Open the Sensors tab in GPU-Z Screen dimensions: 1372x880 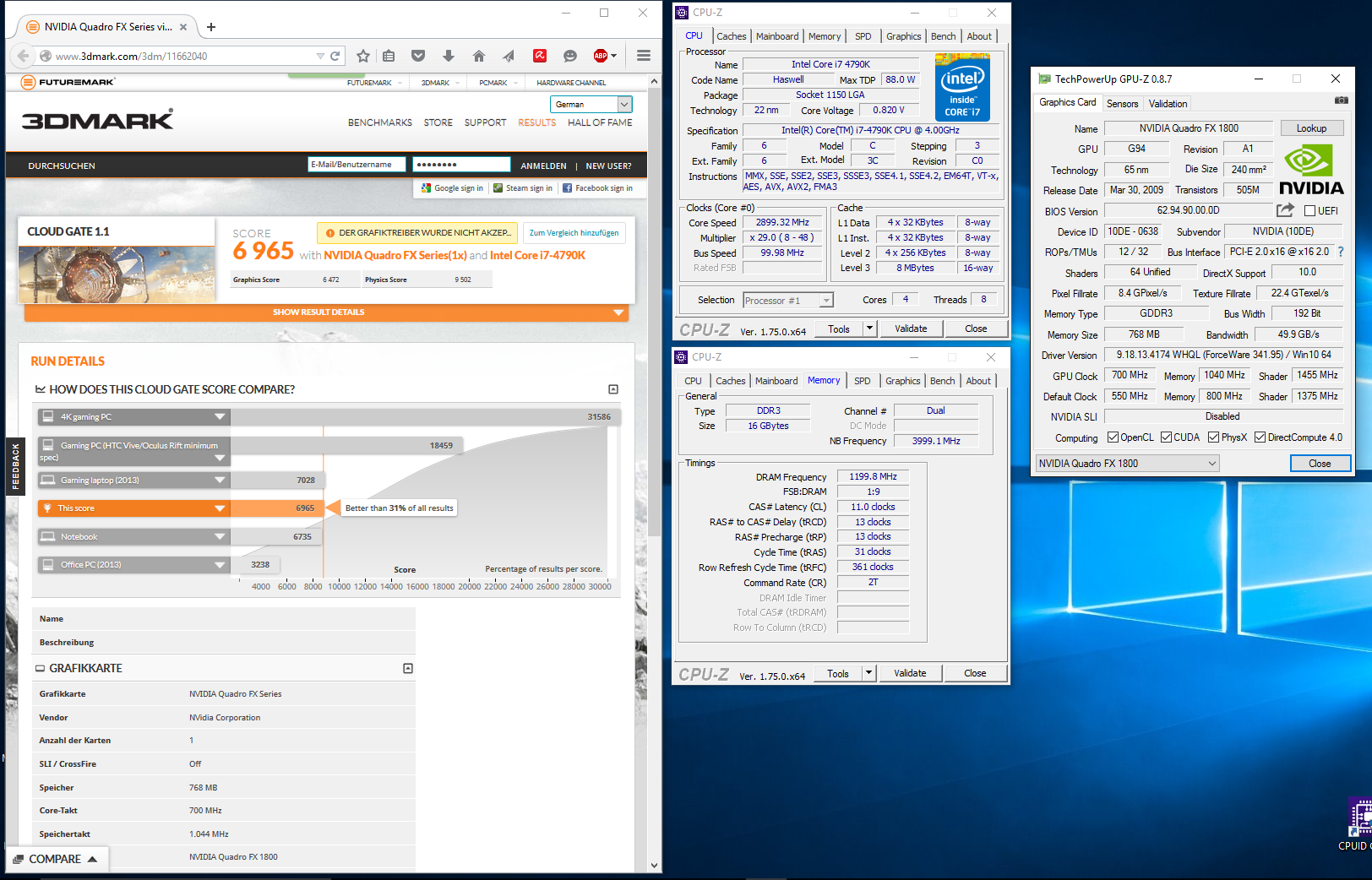(x=1122, y=104)
